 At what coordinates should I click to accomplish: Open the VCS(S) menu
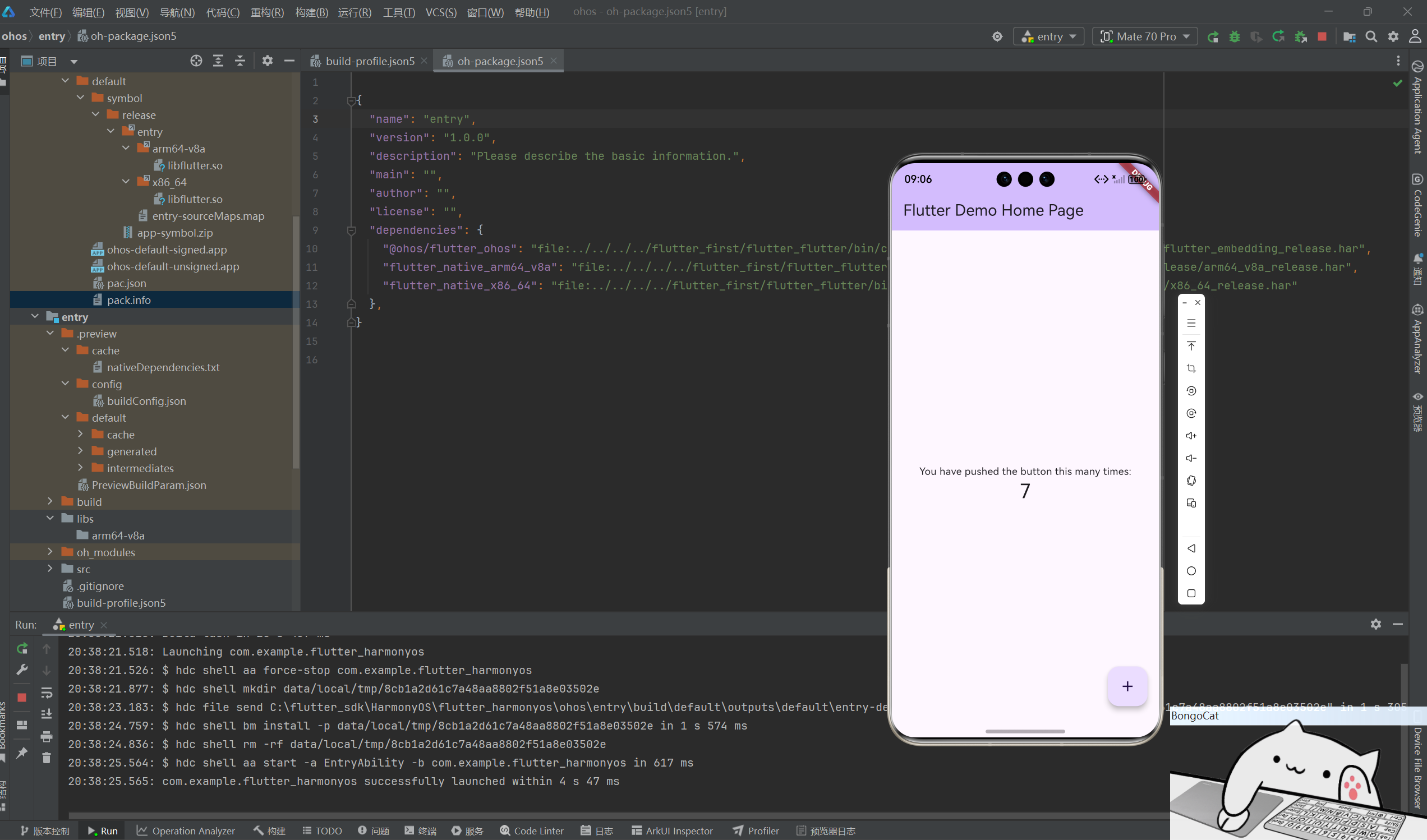click(x=440, y=12)
